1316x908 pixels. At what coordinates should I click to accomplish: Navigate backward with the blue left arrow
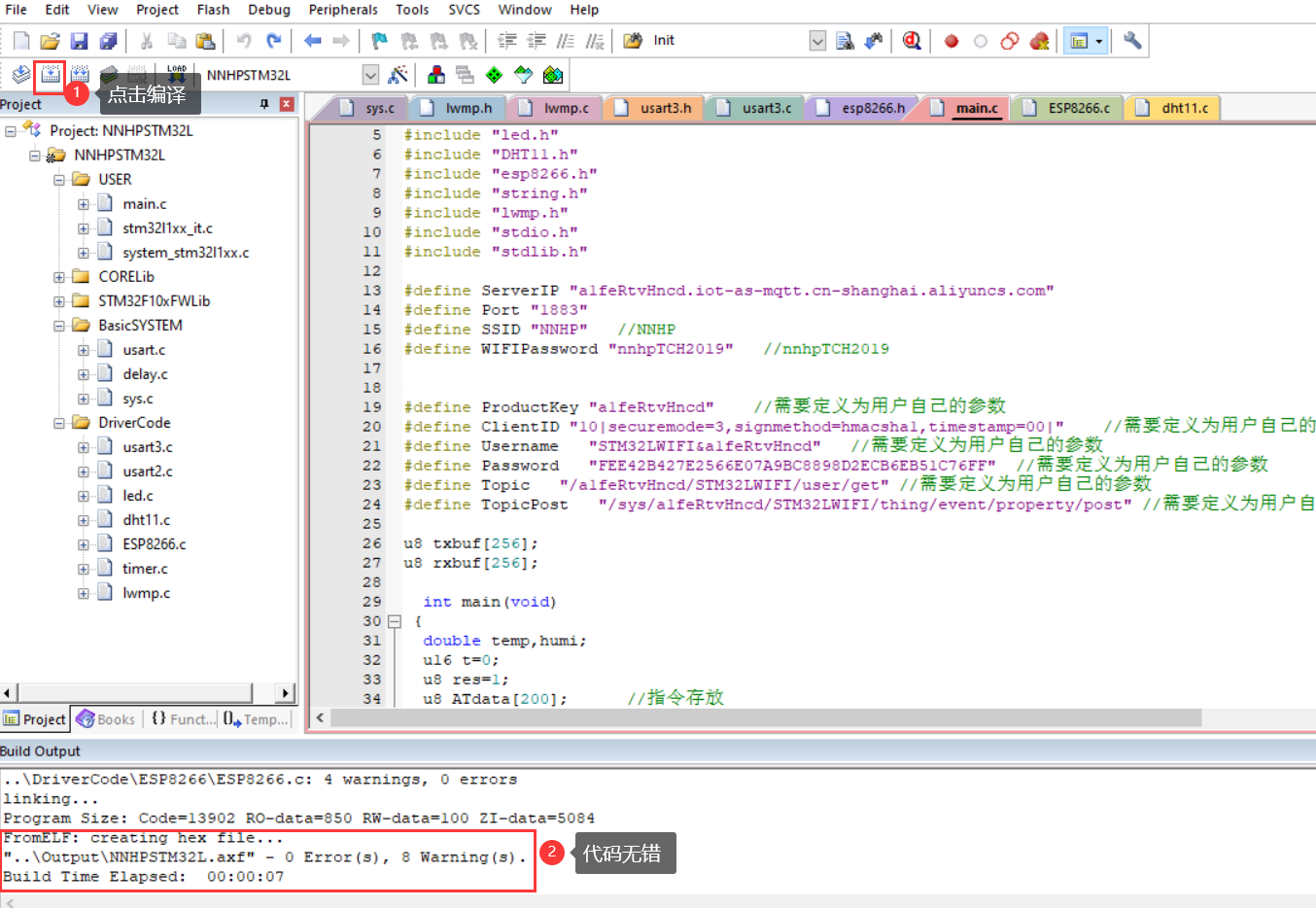[x=312, y=41]
